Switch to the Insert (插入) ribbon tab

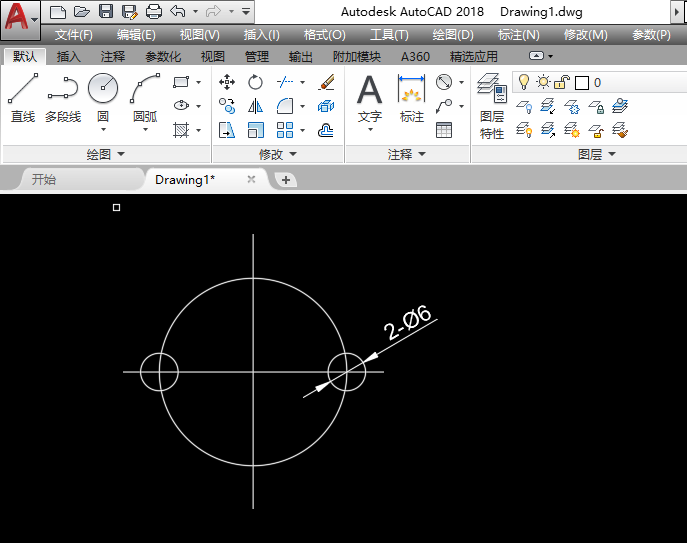pos(69,56)
